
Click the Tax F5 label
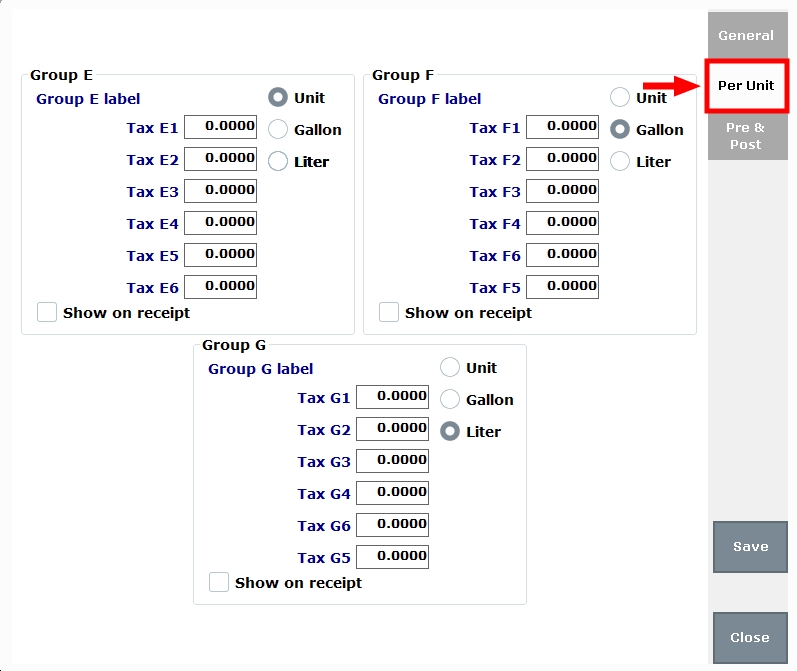pyautogui.click(x=495, y=288)
